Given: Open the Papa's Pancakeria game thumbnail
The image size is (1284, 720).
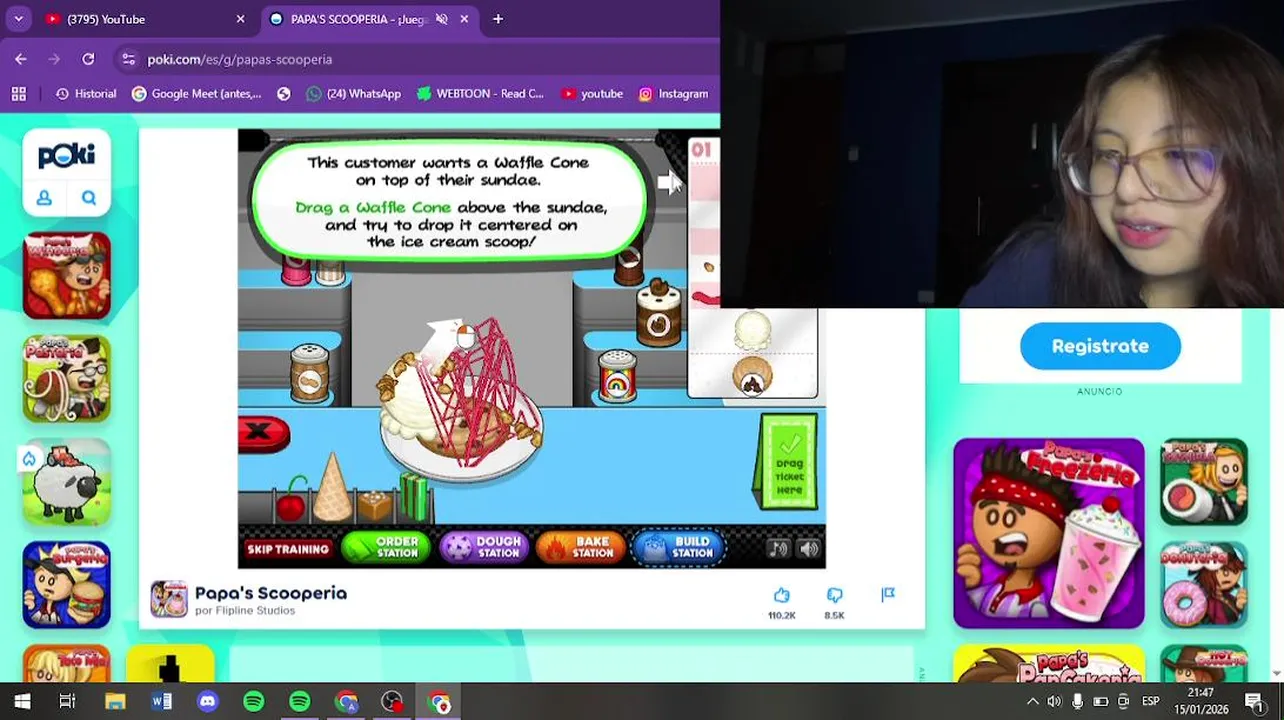Looking at the screenshot, I should pyautogui.click(x=1049, y=662).
